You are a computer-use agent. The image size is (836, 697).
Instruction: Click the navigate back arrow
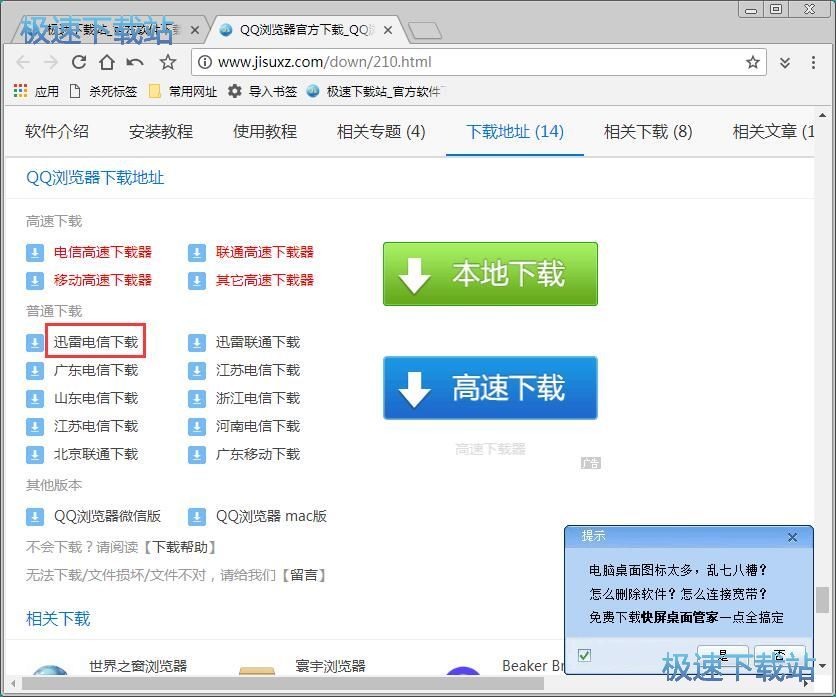tap(23, 62)
